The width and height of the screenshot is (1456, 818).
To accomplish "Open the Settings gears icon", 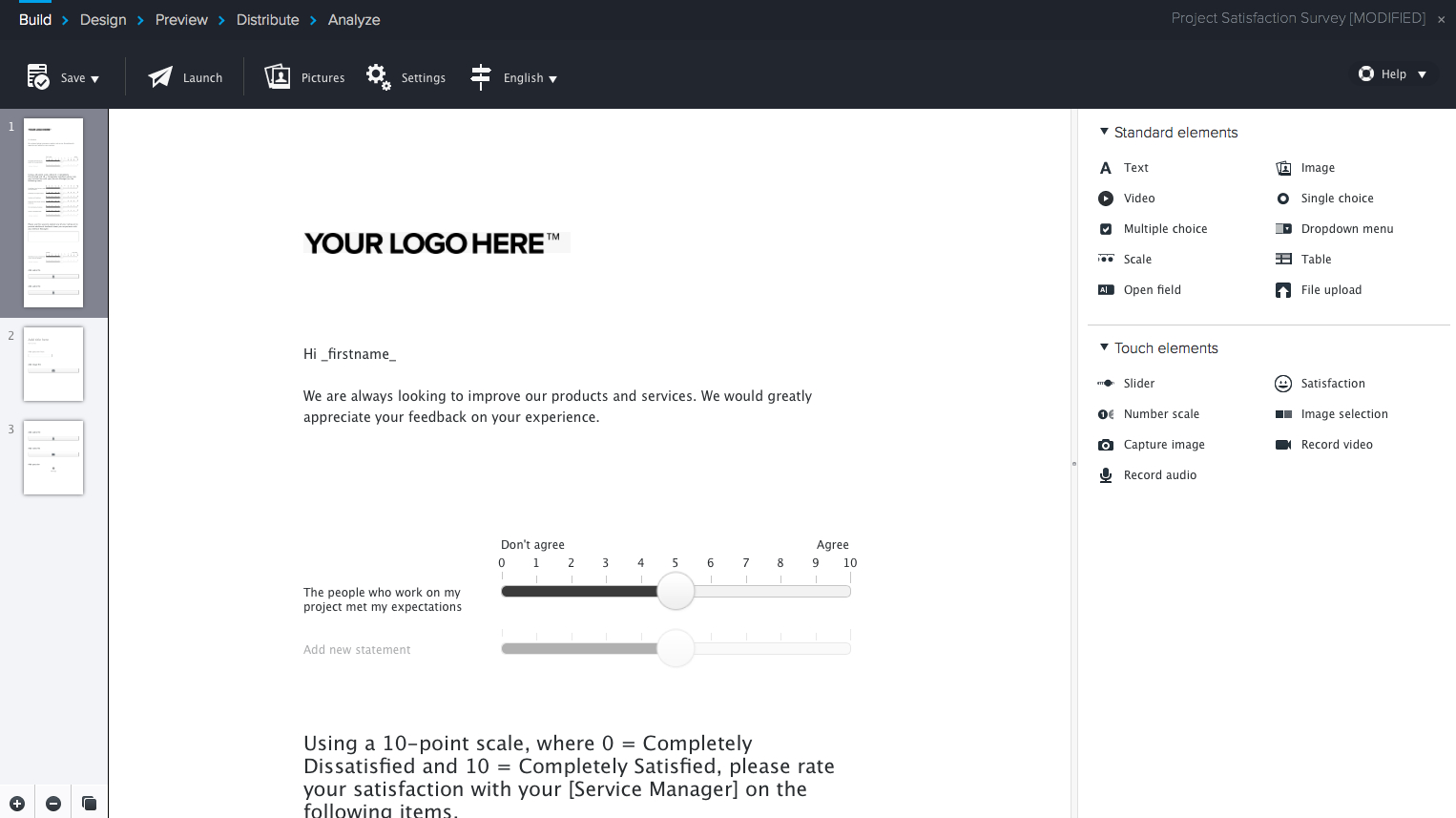I will pyautogui.click(x=379, y=77).
